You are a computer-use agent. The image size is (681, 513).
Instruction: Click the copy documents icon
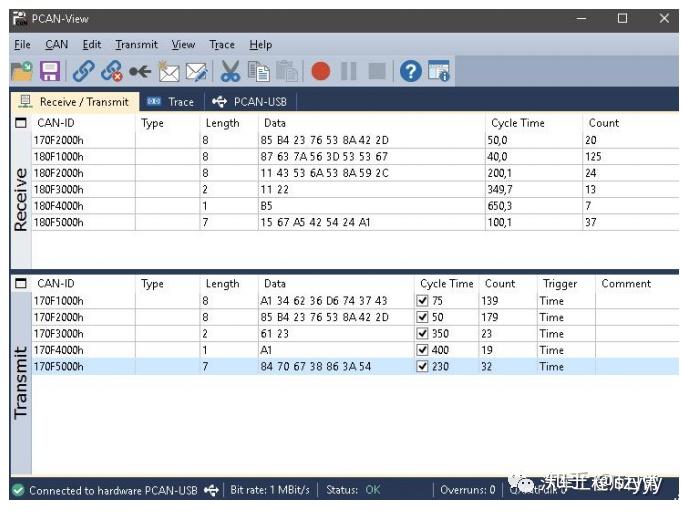click(x=258, y=71)
